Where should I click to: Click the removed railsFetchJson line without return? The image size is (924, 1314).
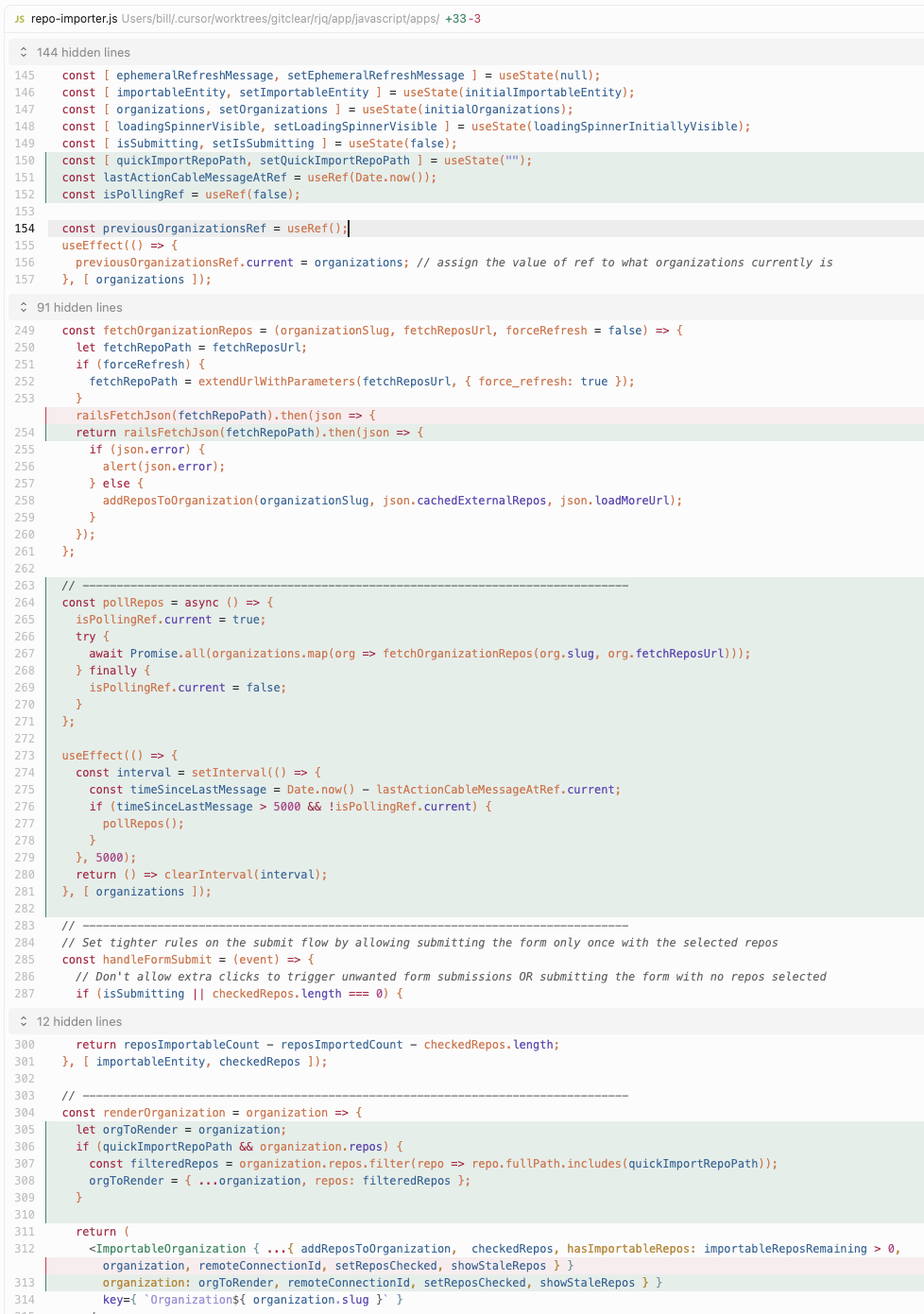point(226,416)
